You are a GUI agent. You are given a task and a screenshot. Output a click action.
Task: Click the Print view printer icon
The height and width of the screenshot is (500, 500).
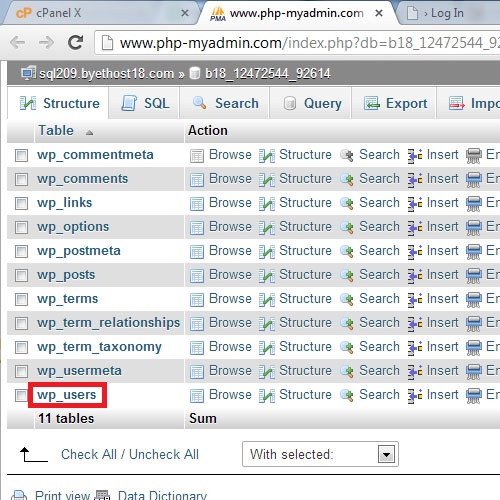click(19, 495)
